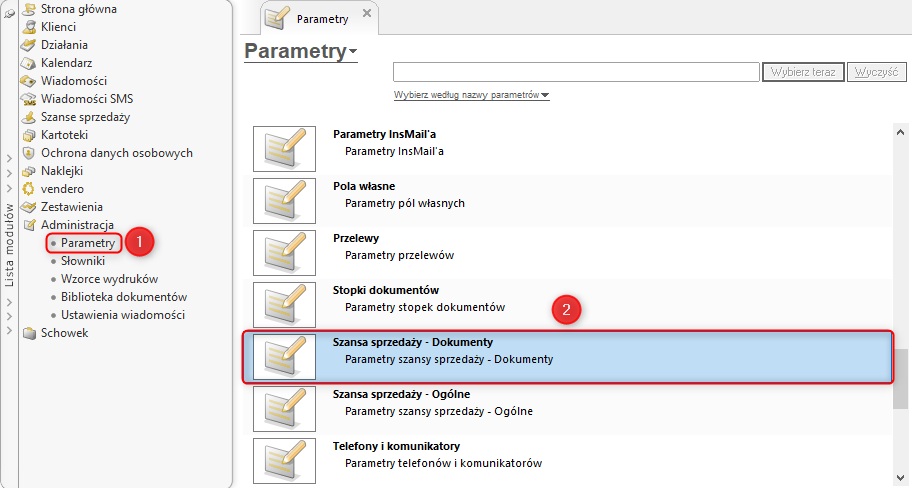
Task: Click the Ochrona danych osobowych shield icon
Action: click(29, 153)
